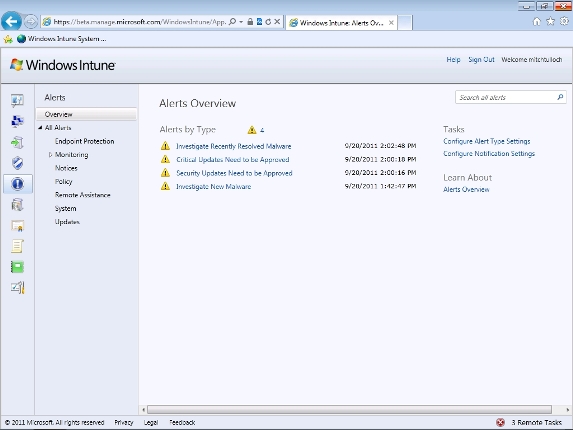Open Investigate New Malware alert

(213, 186)
